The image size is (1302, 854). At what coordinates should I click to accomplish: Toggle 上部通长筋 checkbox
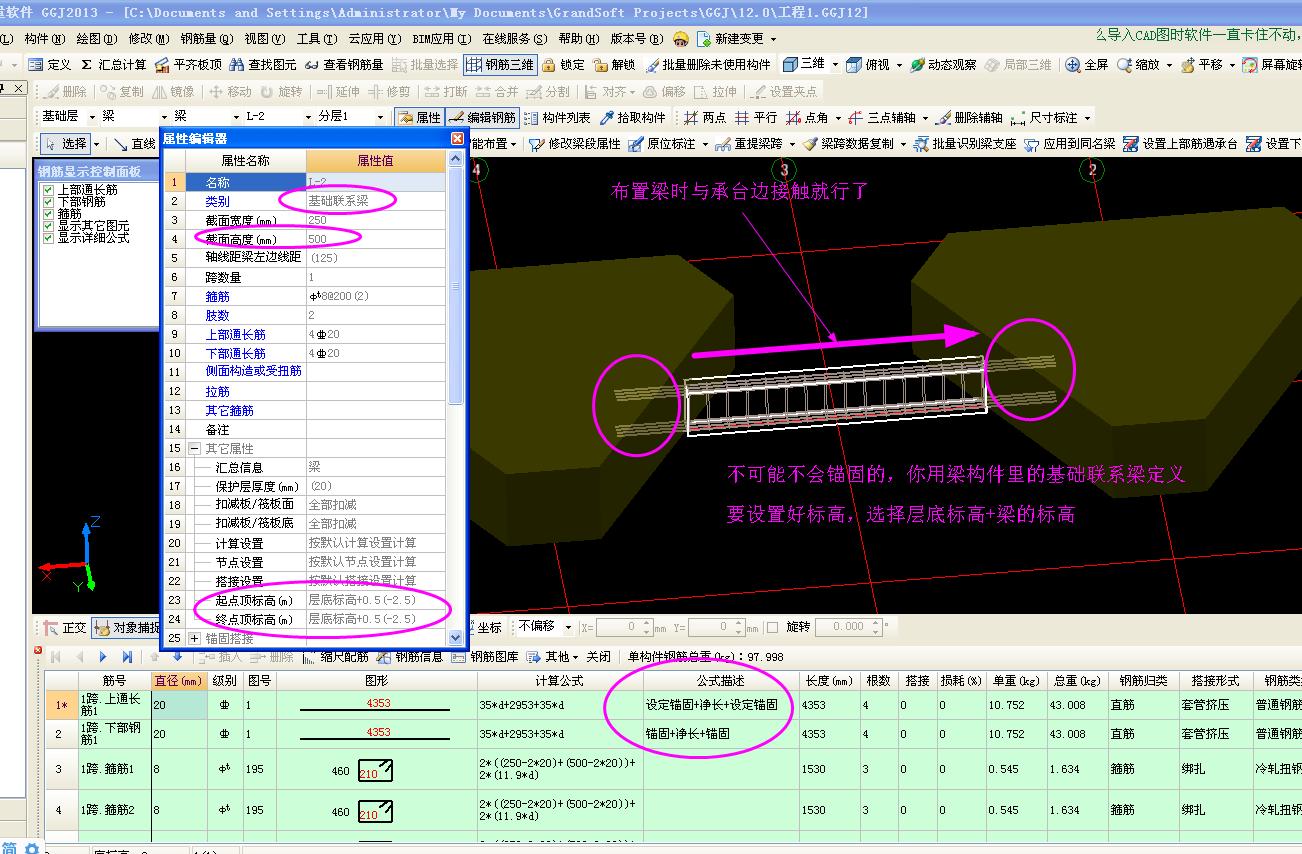point(48,190)
